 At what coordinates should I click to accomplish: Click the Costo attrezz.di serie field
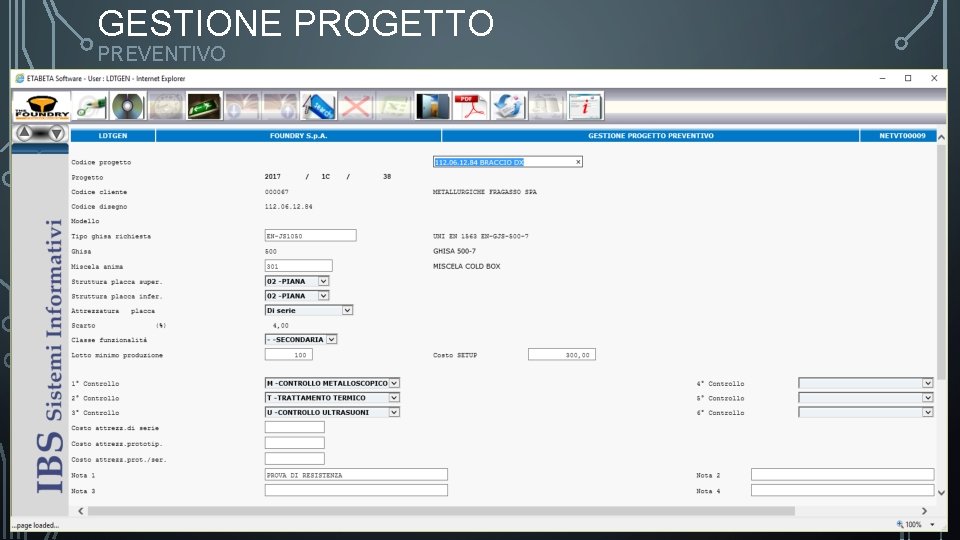click(294, 427)
